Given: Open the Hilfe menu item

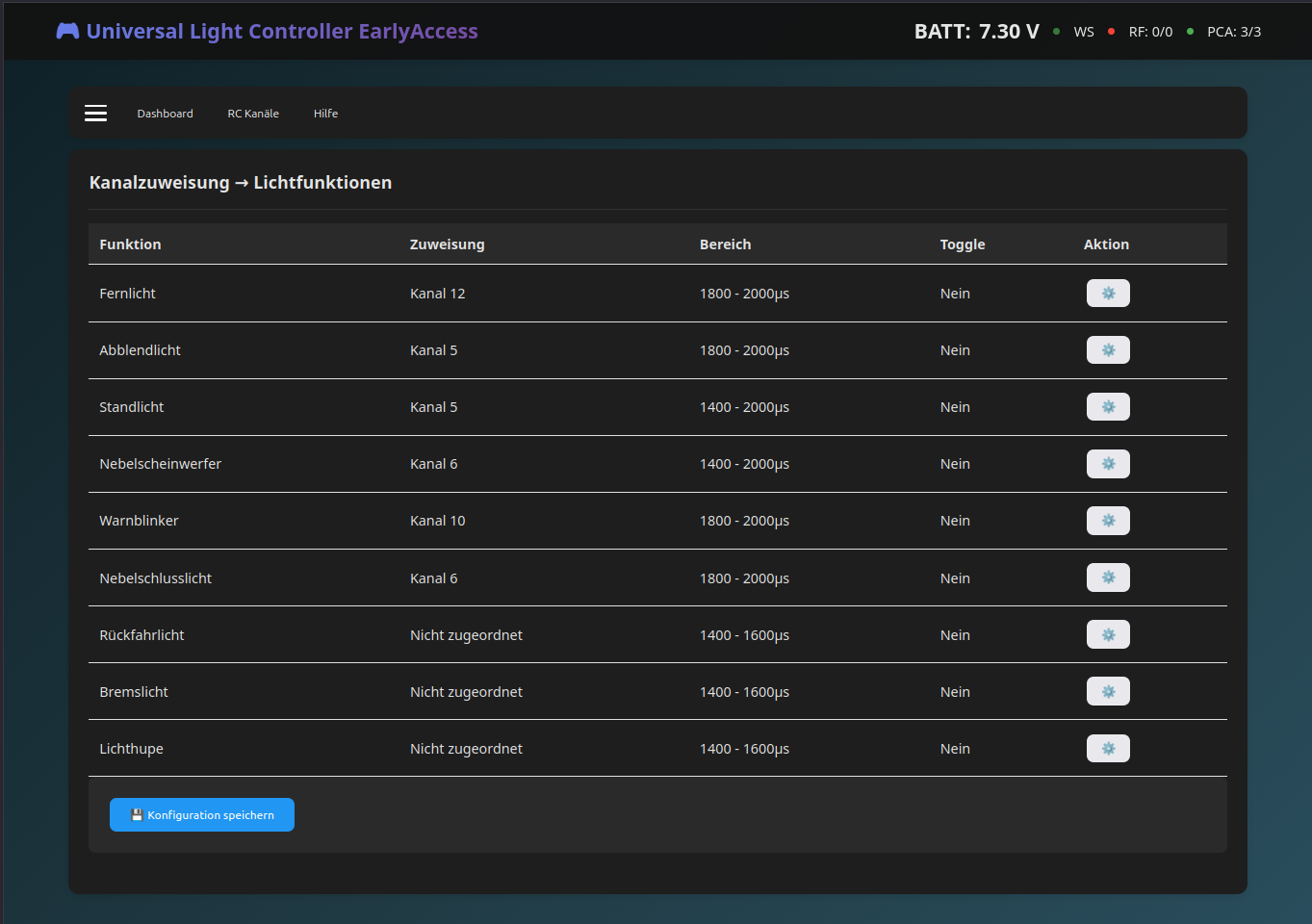Looking at the screenshot, I should pos(325,114).
